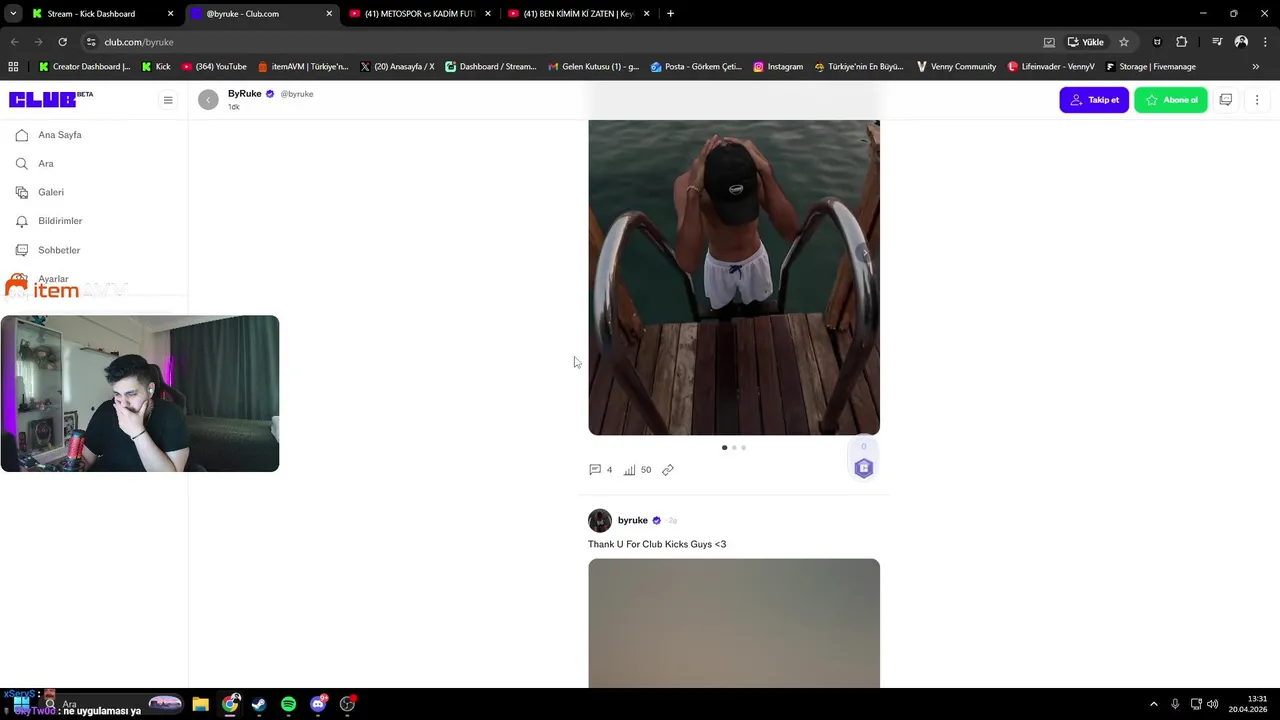This screenshot has width=1280, height=720.
Task: Open the gray image of Thank U post
Action: pyautogui.click(x=734, y=623)
